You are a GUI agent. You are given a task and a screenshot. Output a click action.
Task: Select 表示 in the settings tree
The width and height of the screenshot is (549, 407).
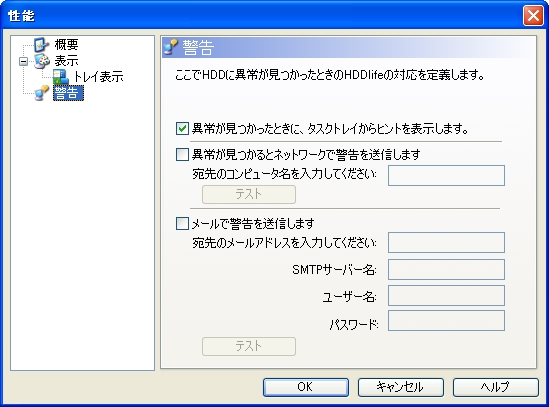coord(66,61)
